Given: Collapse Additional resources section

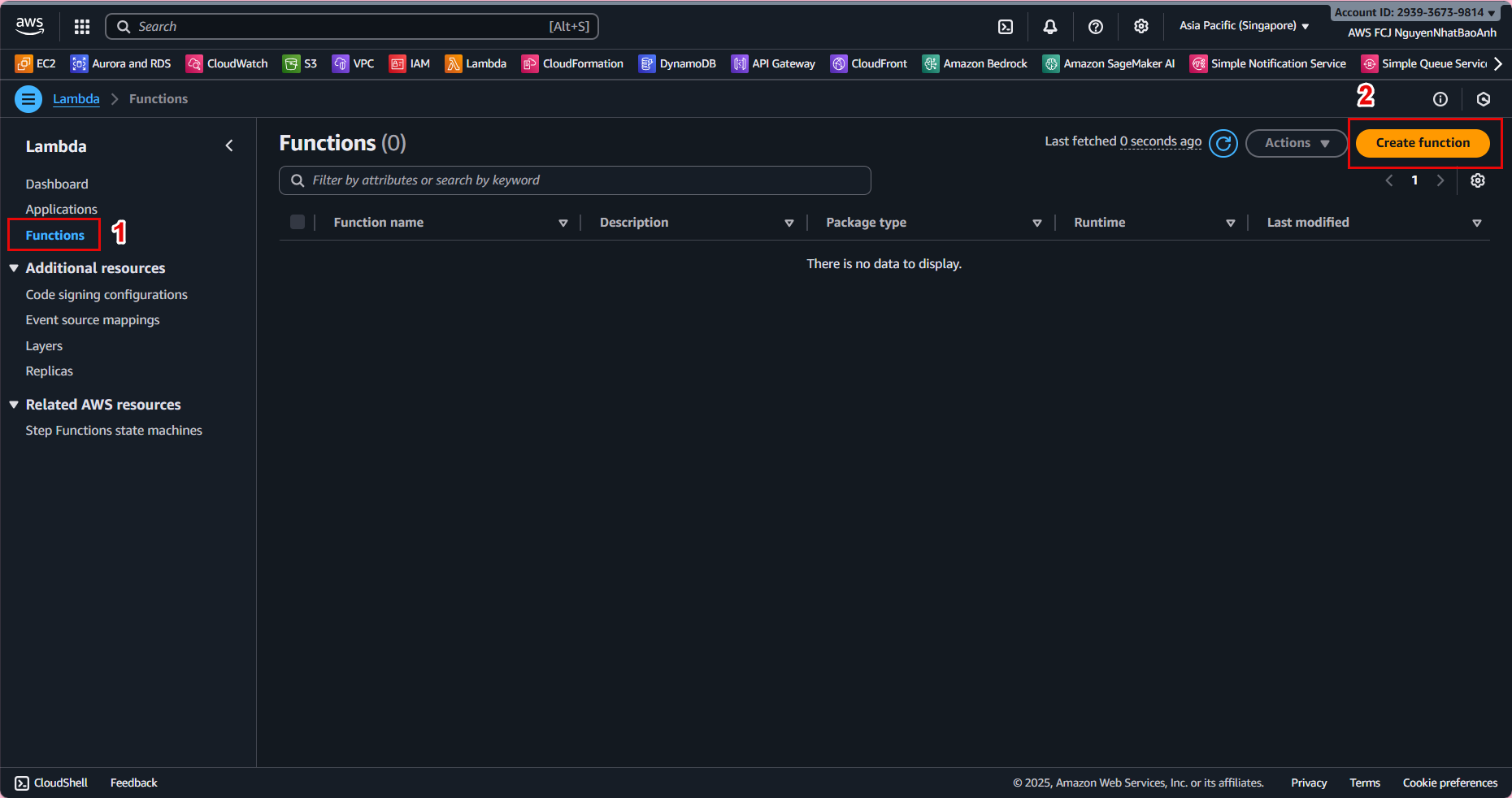Looking at the screenshot, I should (14, 268).
